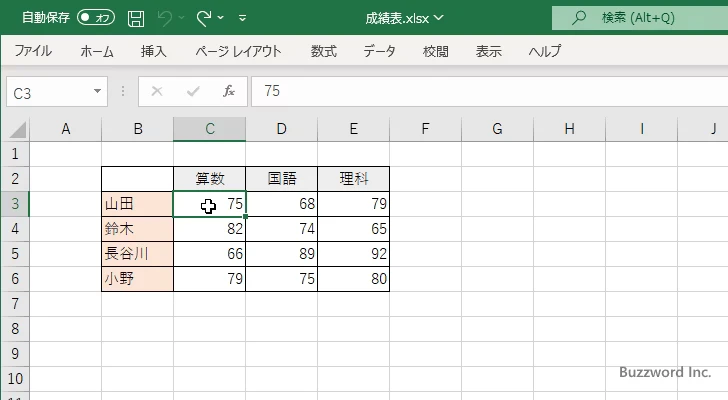Click the formula bar Cancel X icon
The width and height of the screenshot is (728, 400).
[157, 91]
